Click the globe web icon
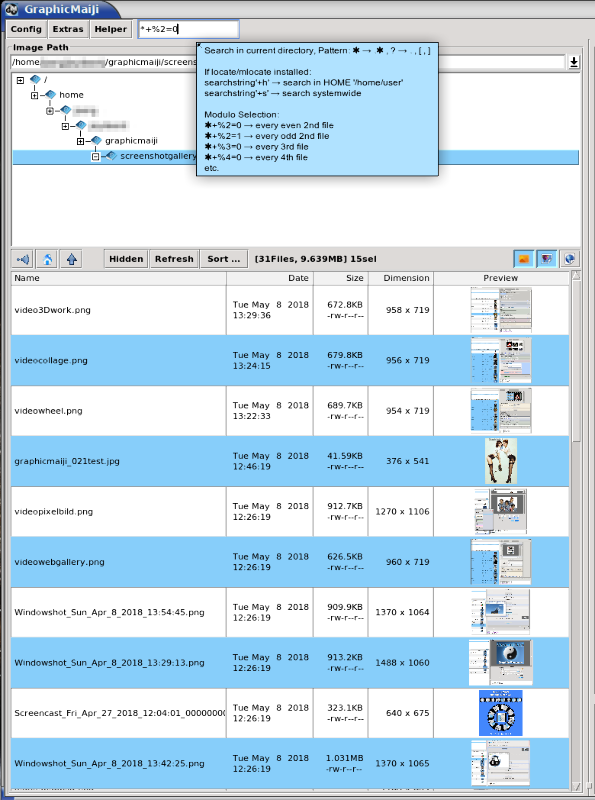Screen dimensions: 595x800 569,259
